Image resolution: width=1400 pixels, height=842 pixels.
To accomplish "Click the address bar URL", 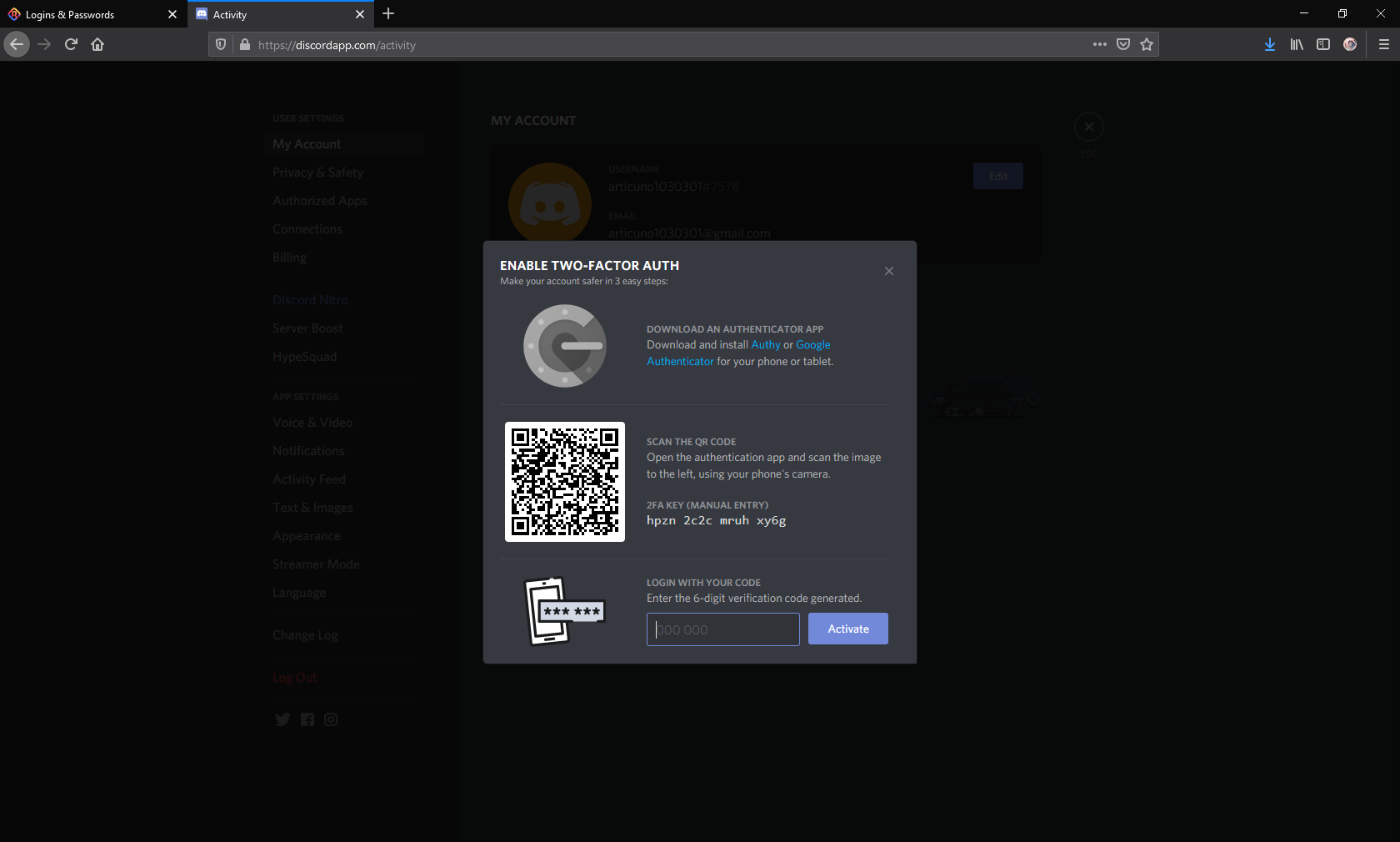I will 337,45.
